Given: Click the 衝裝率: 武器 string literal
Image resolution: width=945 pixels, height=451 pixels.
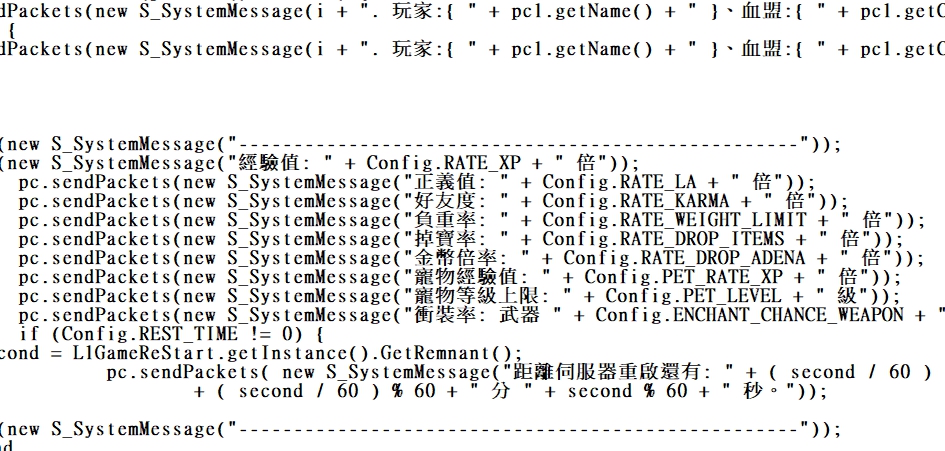Looking at the screenshot, I should (482, 315).
